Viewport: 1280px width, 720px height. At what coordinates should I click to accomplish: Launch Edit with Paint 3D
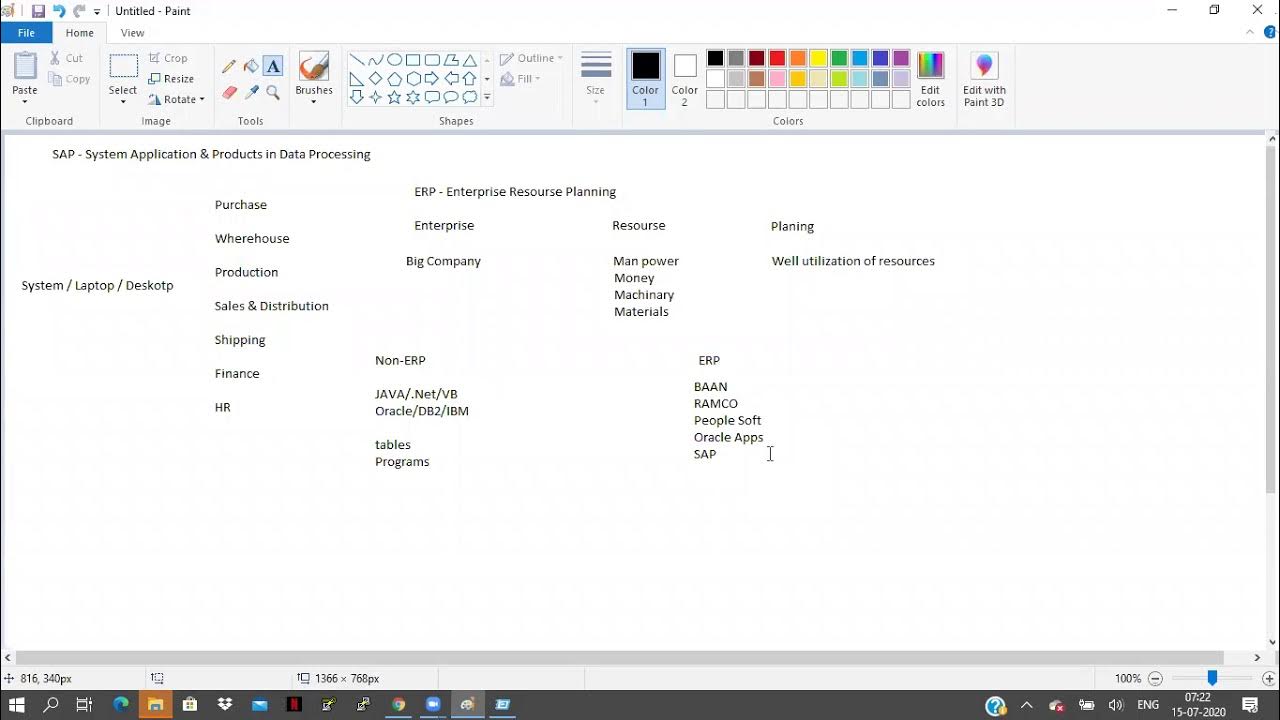[x=984, y=79]
